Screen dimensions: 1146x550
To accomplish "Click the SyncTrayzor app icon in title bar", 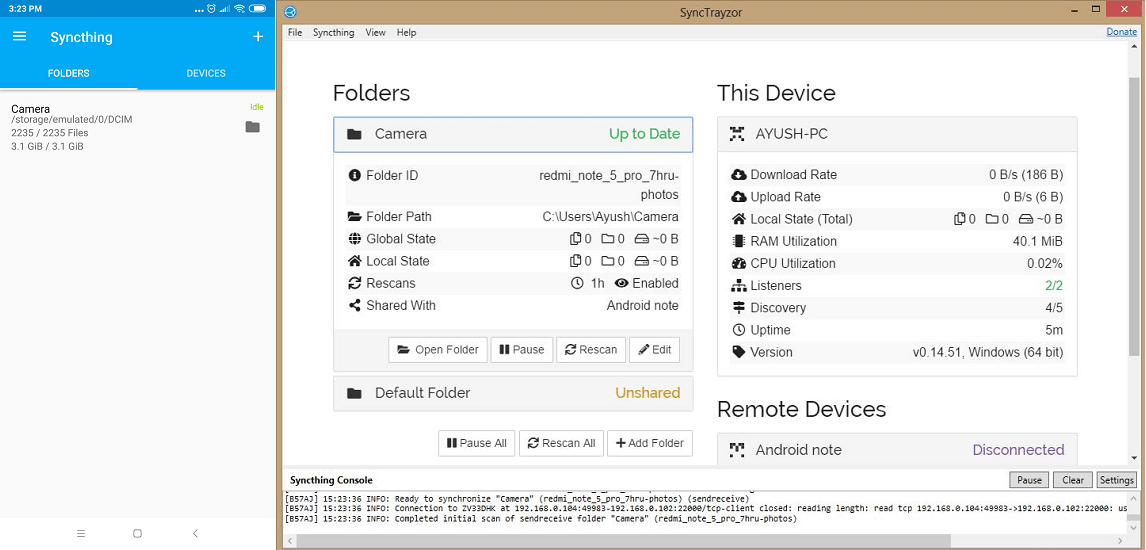I will pyautogui.click(x=290, y=10).
